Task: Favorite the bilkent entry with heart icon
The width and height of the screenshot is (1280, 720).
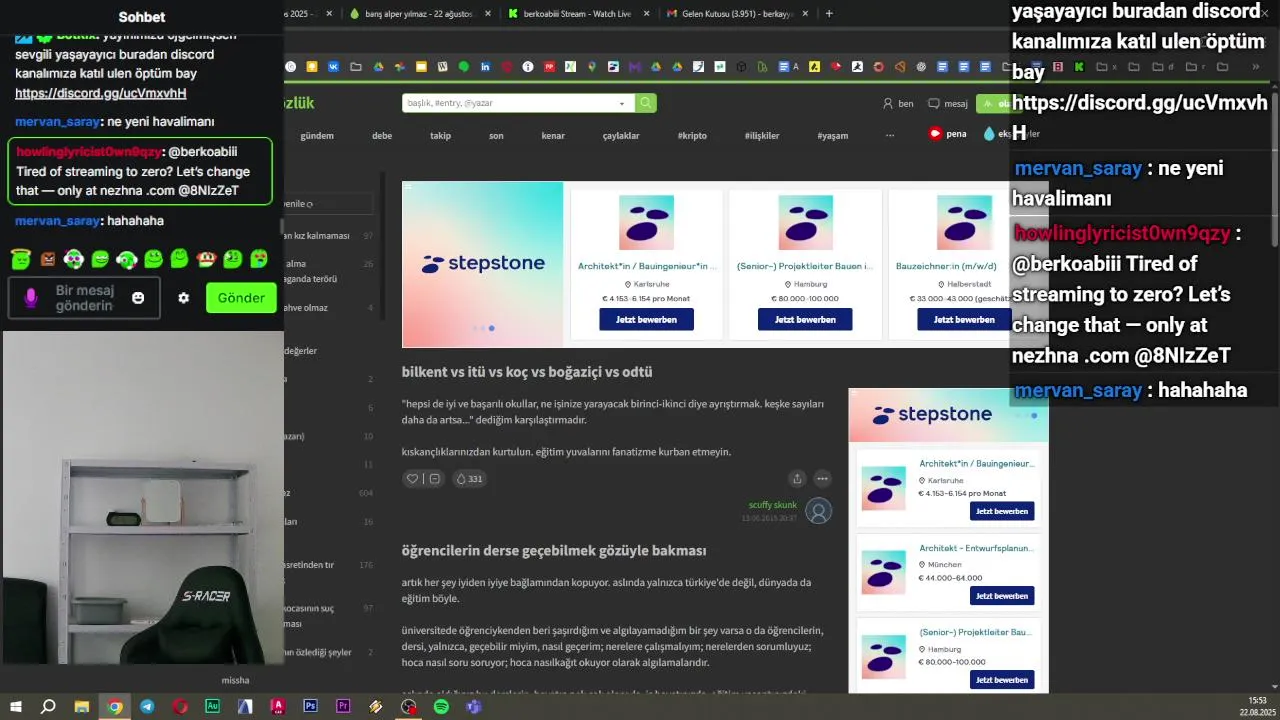Action: pos(411,479)
